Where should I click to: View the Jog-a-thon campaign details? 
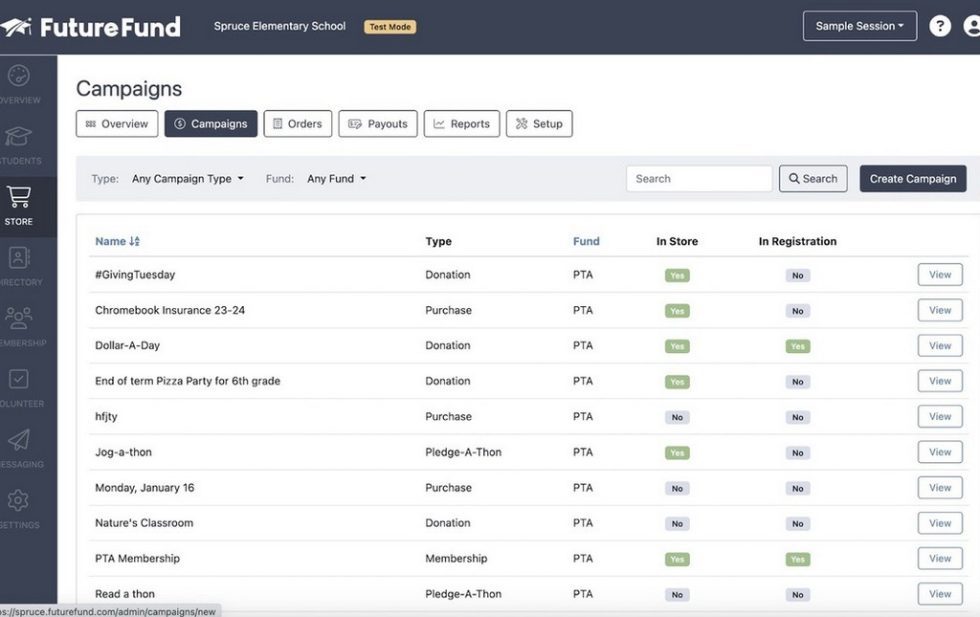pyautogui.click(x=939, y=451)
